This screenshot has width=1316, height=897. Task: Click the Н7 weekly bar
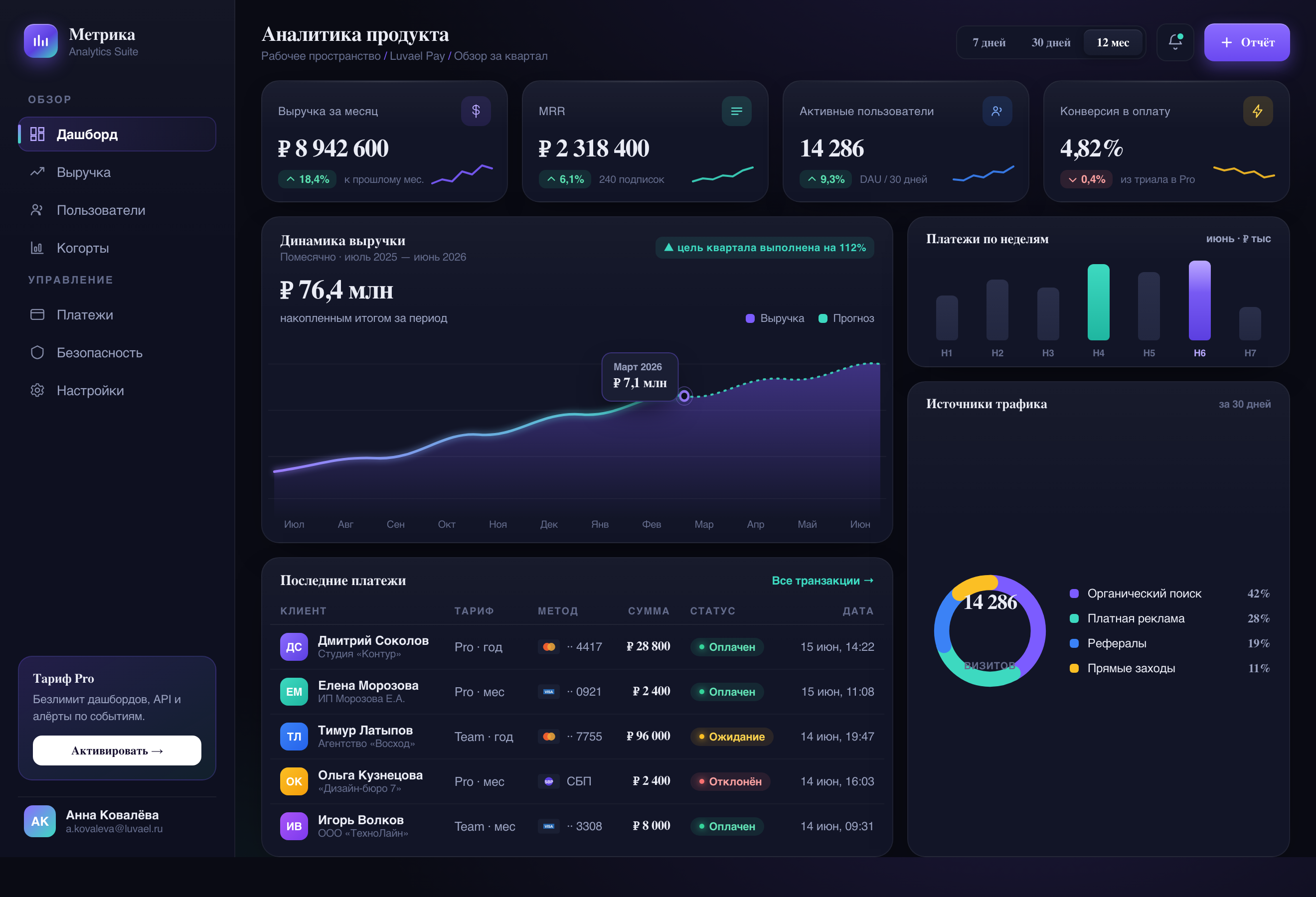pyautogui.click(x=1250, y=324)
